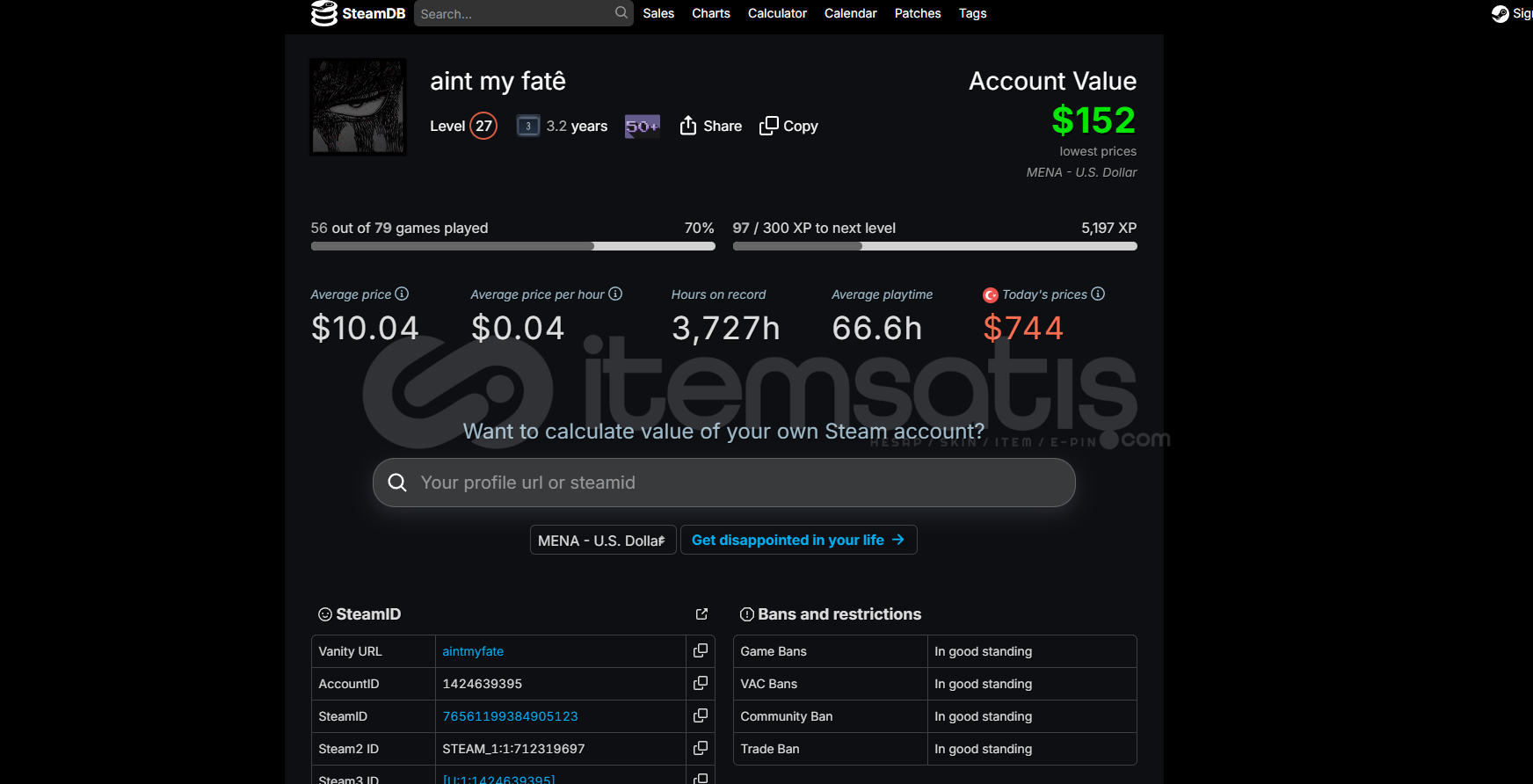Click the 76561199384905123 SteamID link
1533x784 pixels.
point(510,716)
